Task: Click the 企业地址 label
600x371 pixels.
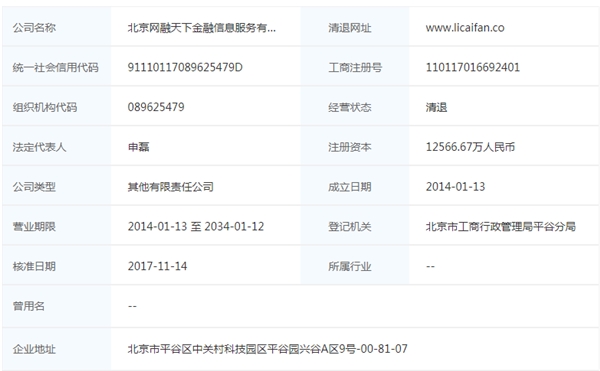Action: click(x=34, y=349)
